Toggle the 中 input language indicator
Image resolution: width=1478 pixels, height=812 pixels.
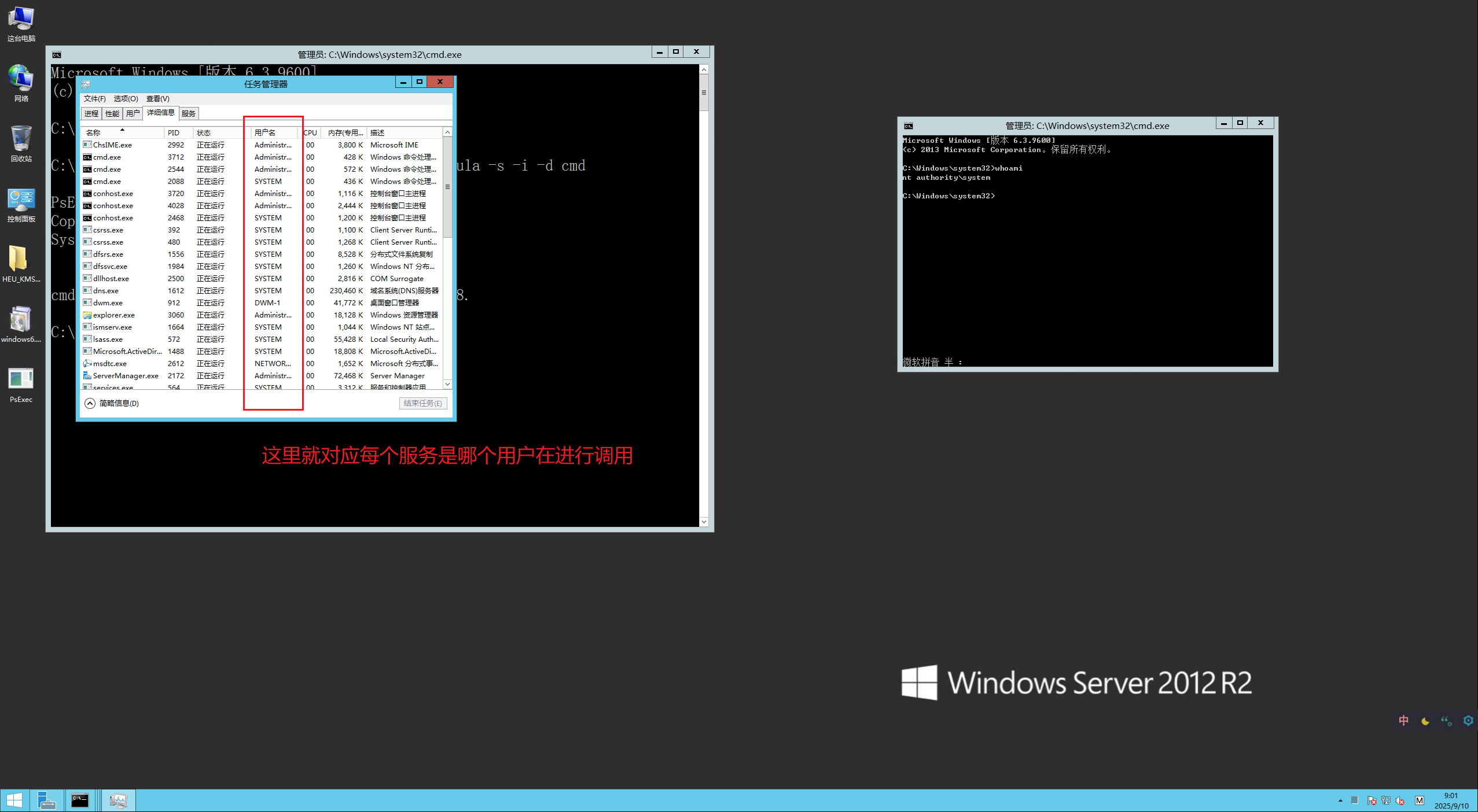tap(1404, 721)
